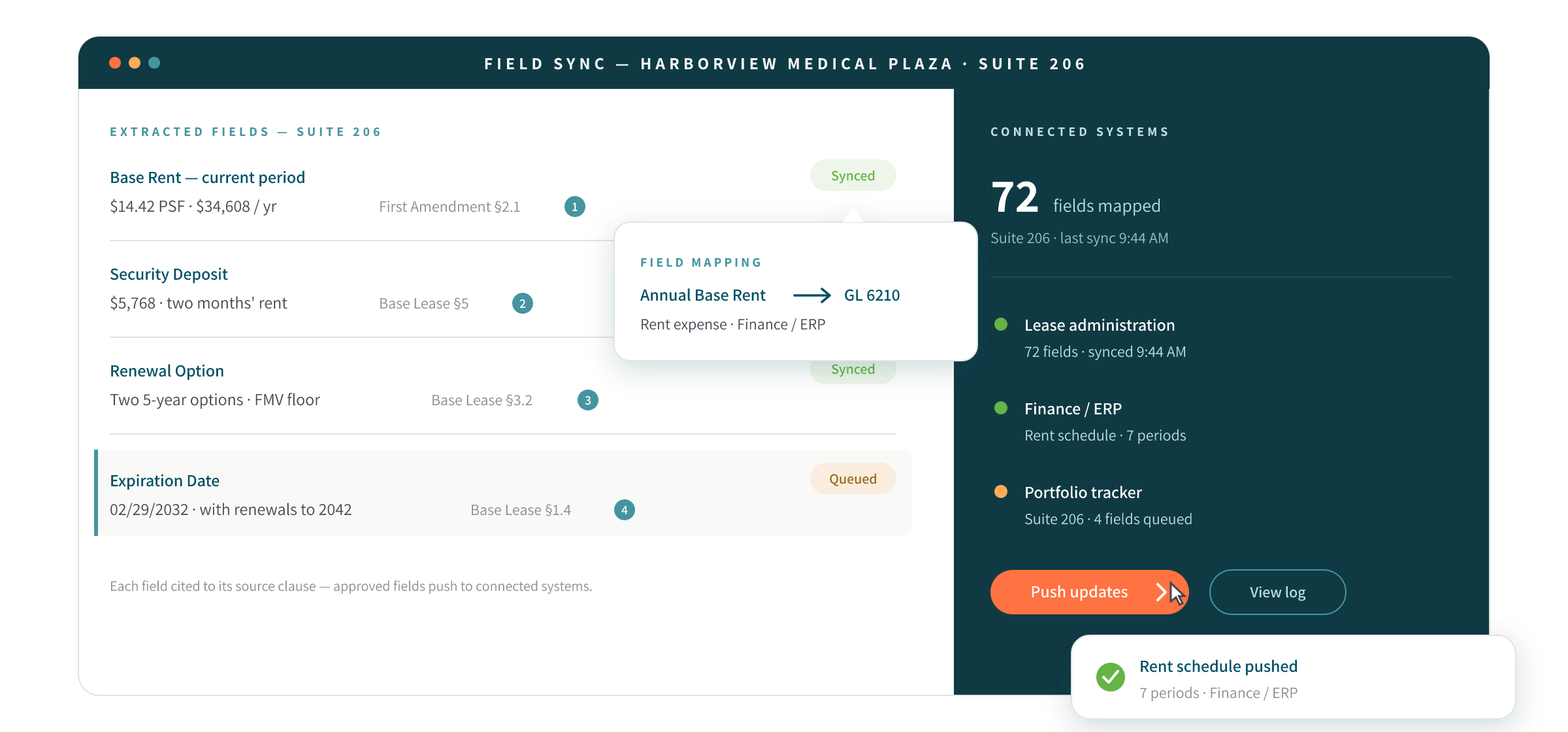
Task: Click the footnote about source clause citations
Action: tap(351, 586)
